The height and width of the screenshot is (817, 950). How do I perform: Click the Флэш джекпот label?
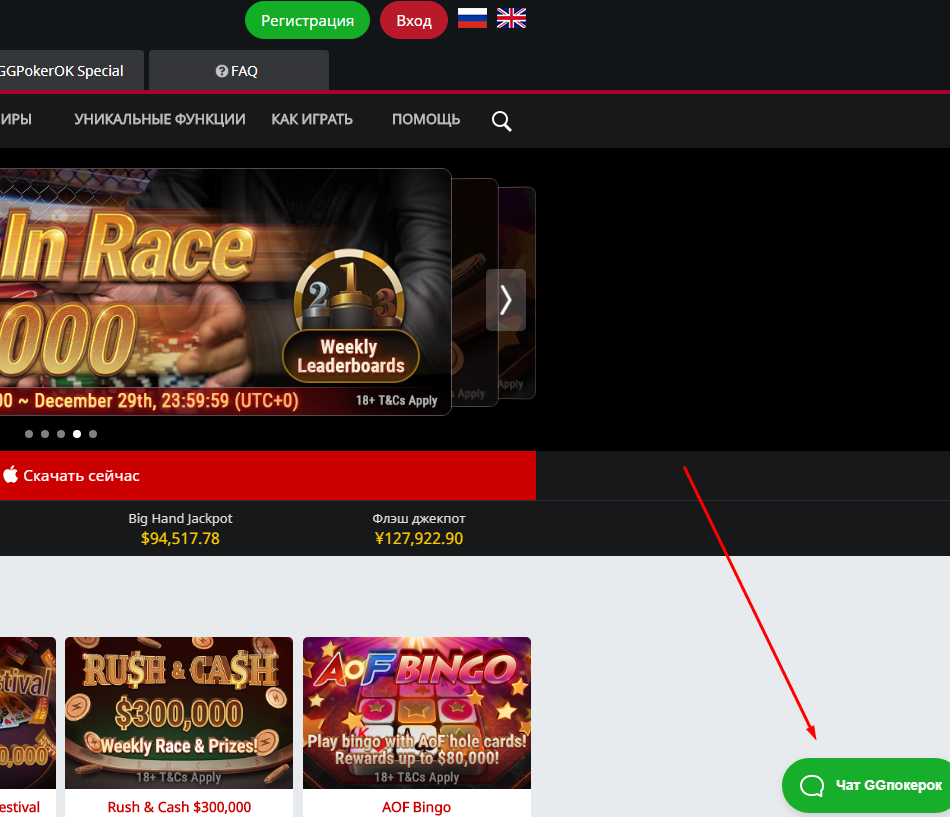pyautogui.click(x=419, y=519)
